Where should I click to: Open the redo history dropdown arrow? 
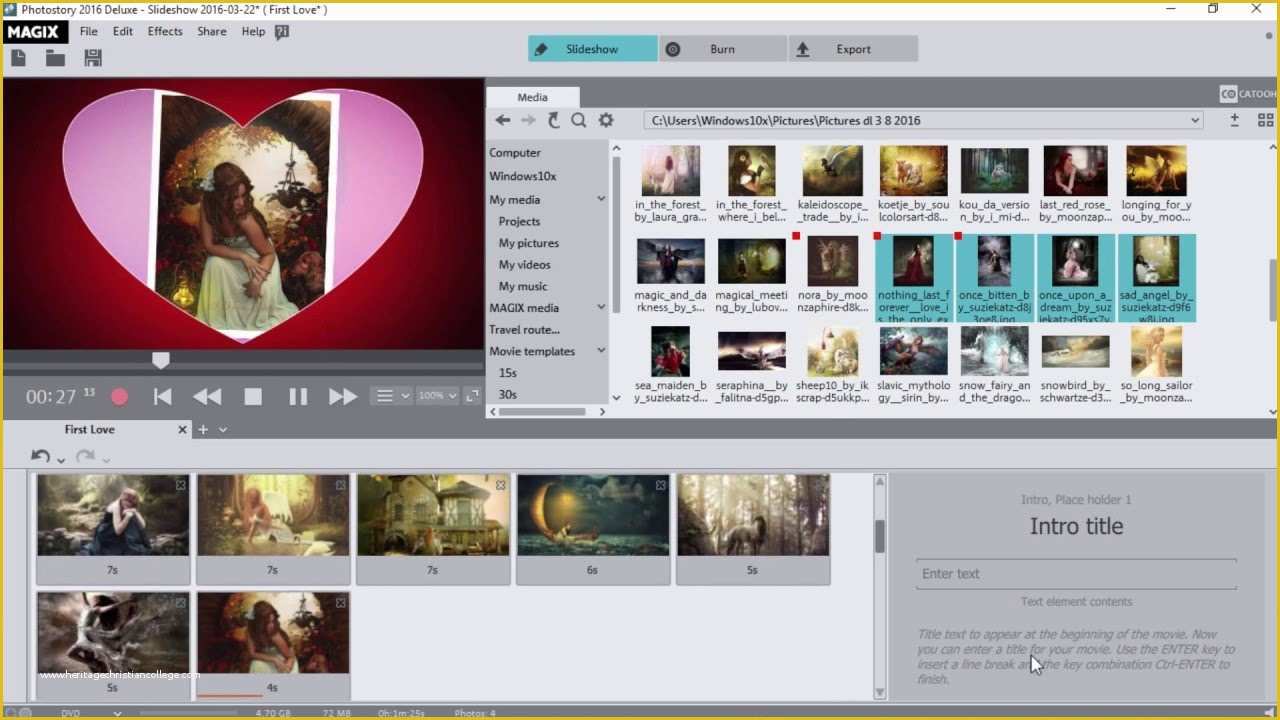pos(105,461)
